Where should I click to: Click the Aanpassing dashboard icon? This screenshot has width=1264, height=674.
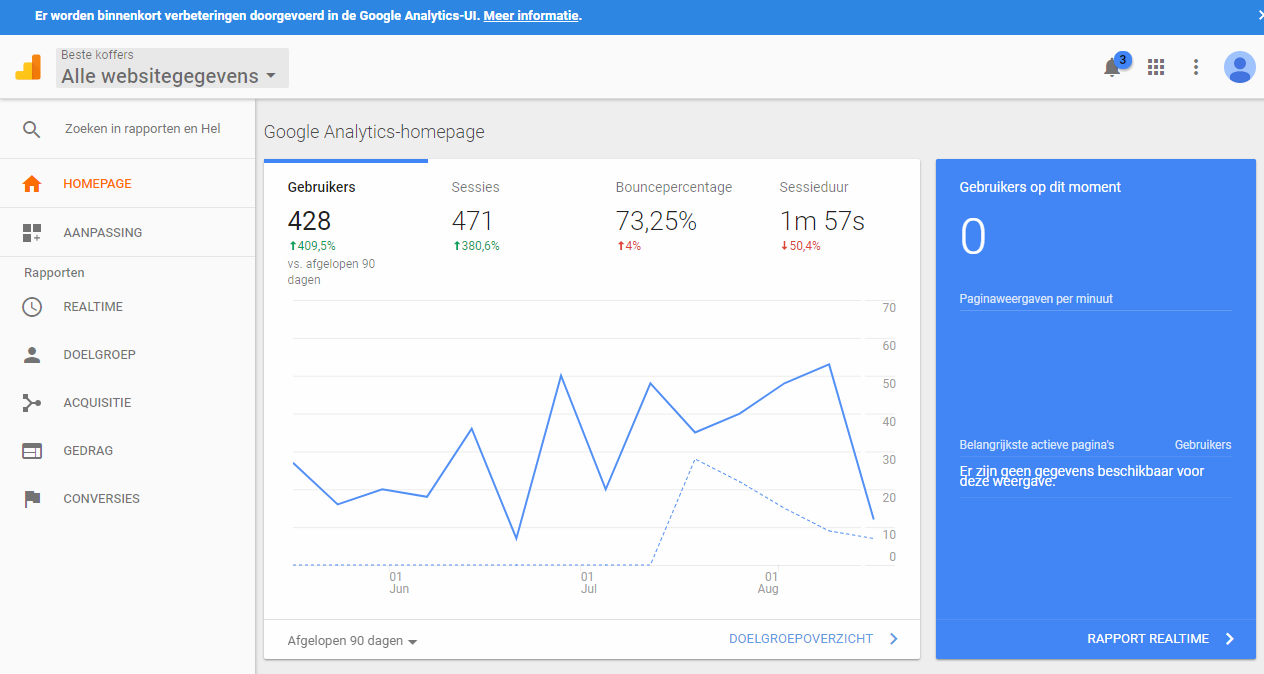pos(32,233)
